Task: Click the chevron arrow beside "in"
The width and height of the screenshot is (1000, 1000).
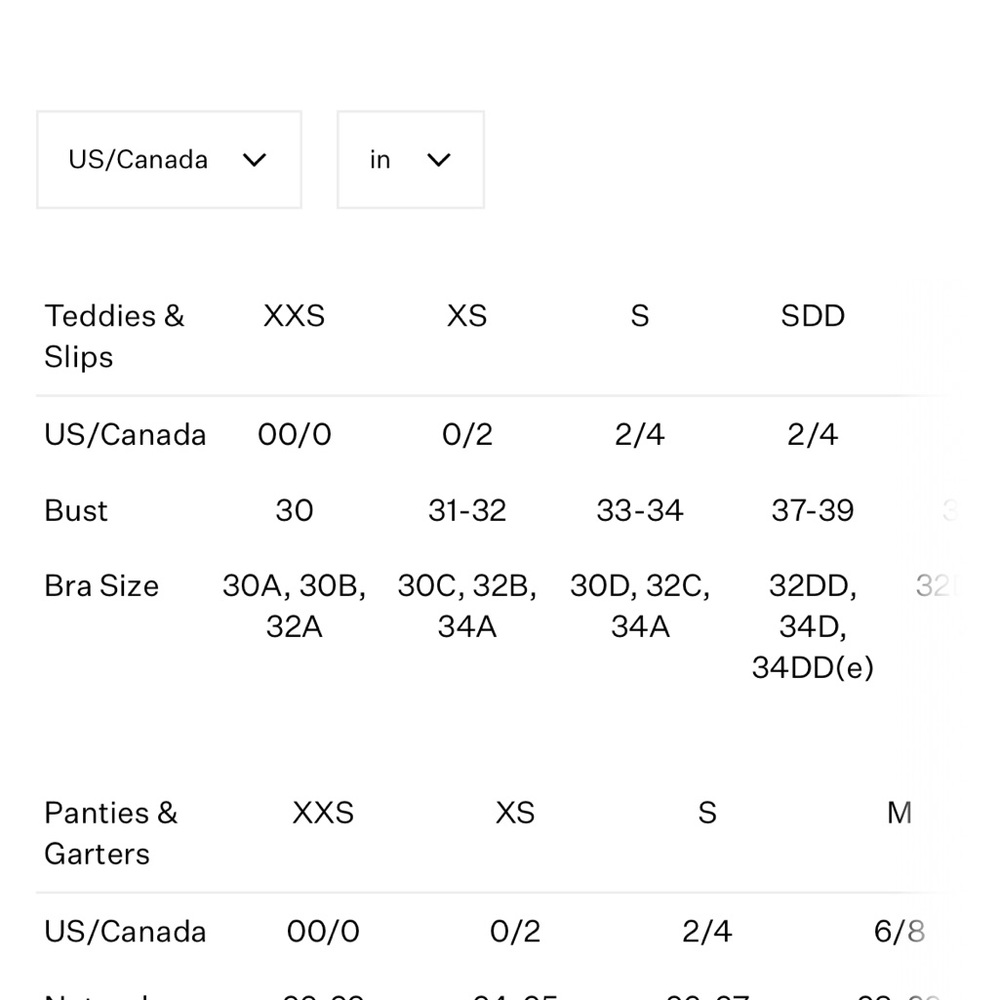Action: tap(439, 160)
